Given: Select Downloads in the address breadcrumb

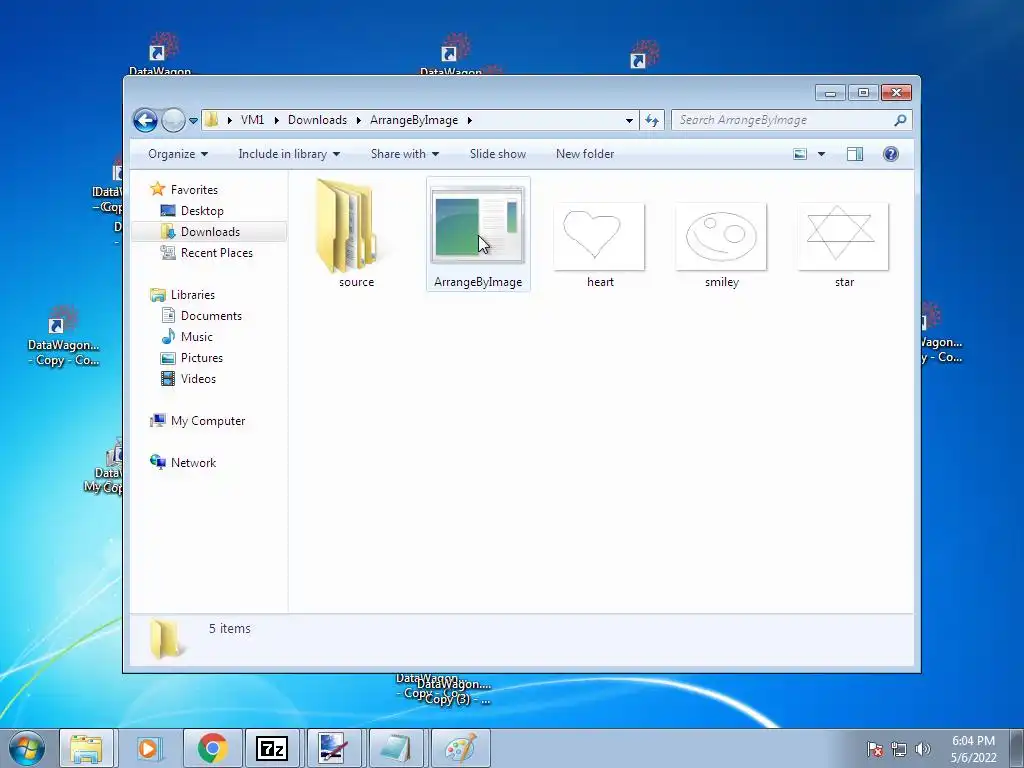Looking at the screenshot, I should click(317, 120).
